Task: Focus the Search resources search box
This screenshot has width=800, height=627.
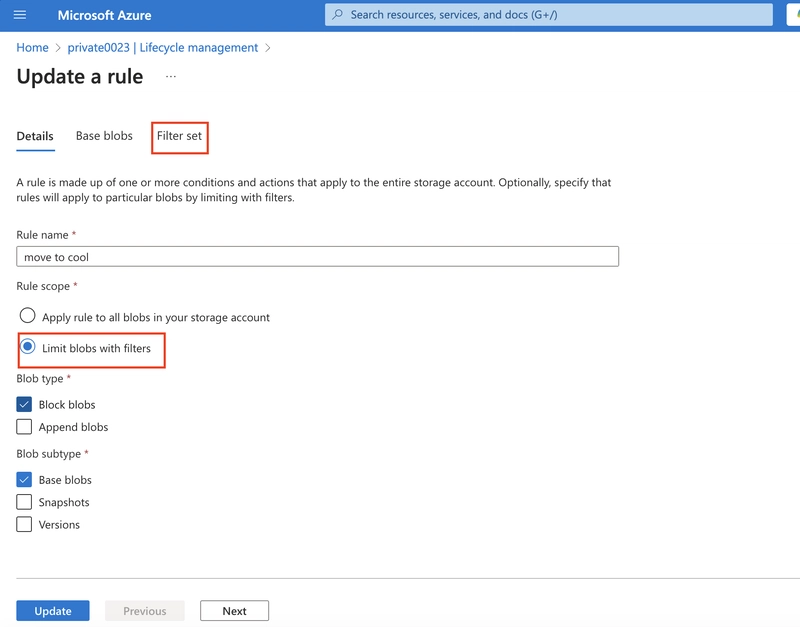Action: (548, 15)
